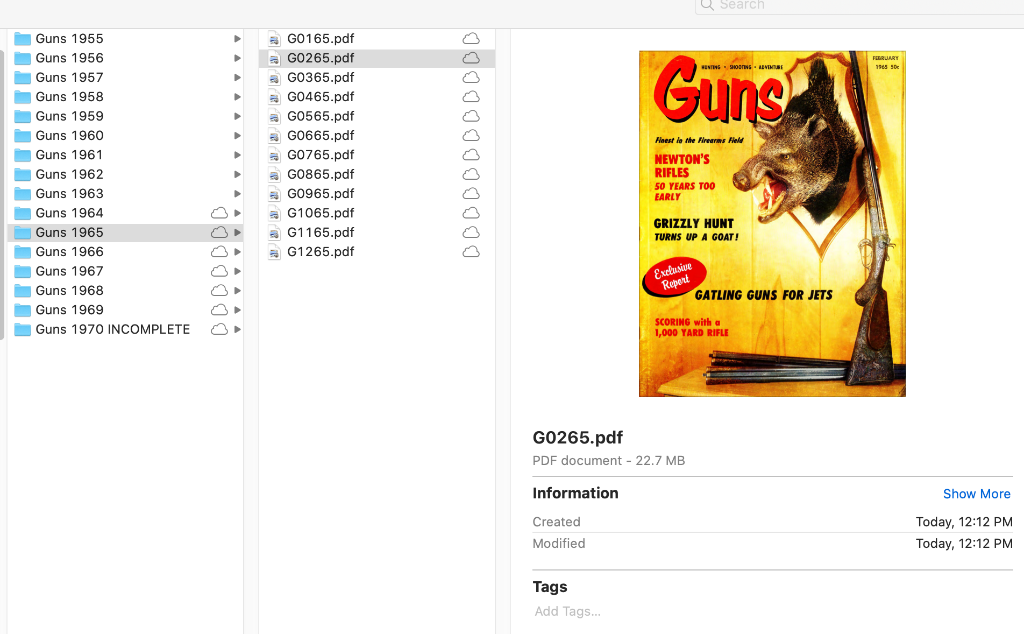Click the cloud download icon for G0365.pdf

click(x=471, y=78)
